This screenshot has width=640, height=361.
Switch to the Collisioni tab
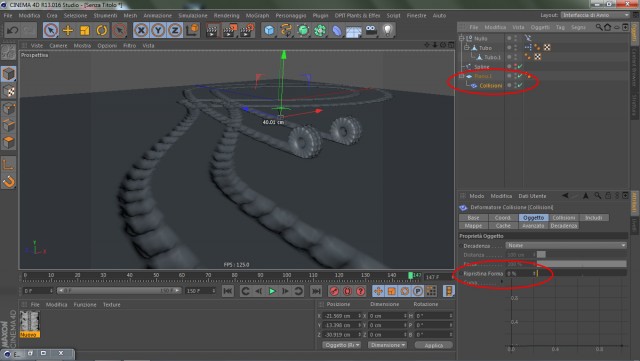tap(564, 218)
